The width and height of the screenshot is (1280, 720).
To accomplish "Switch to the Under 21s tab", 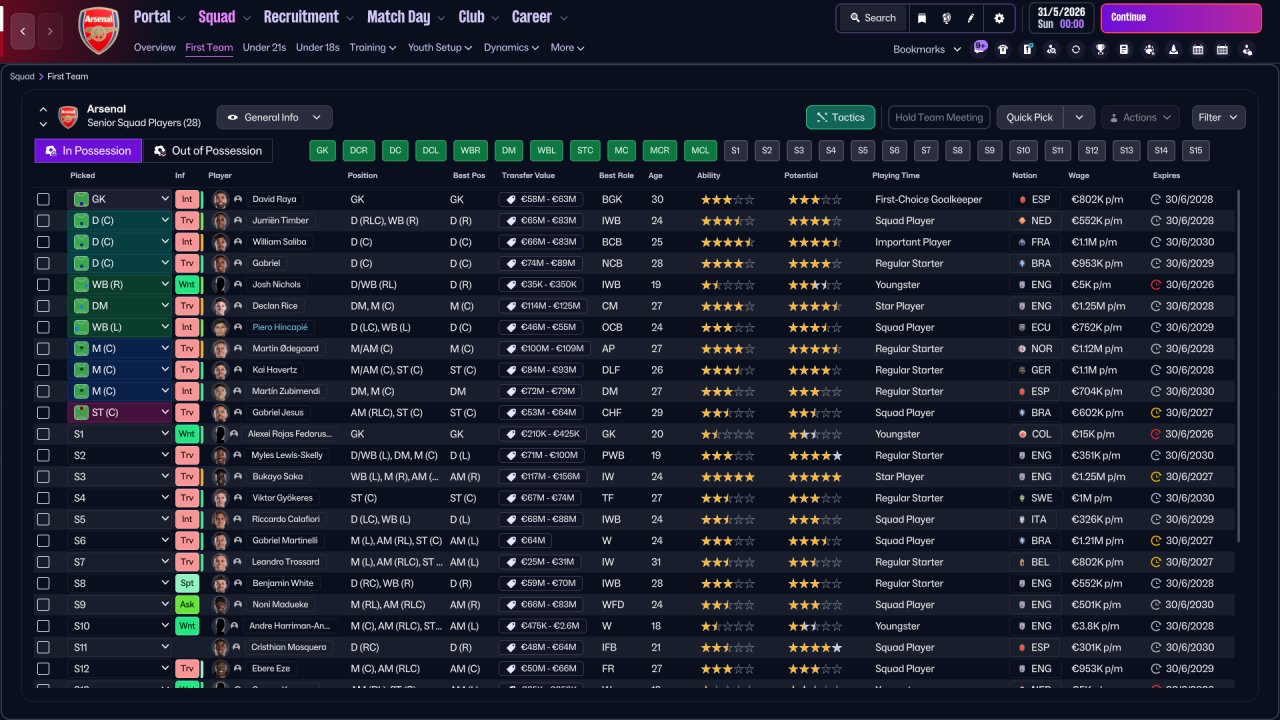I will tap(264, 47).
